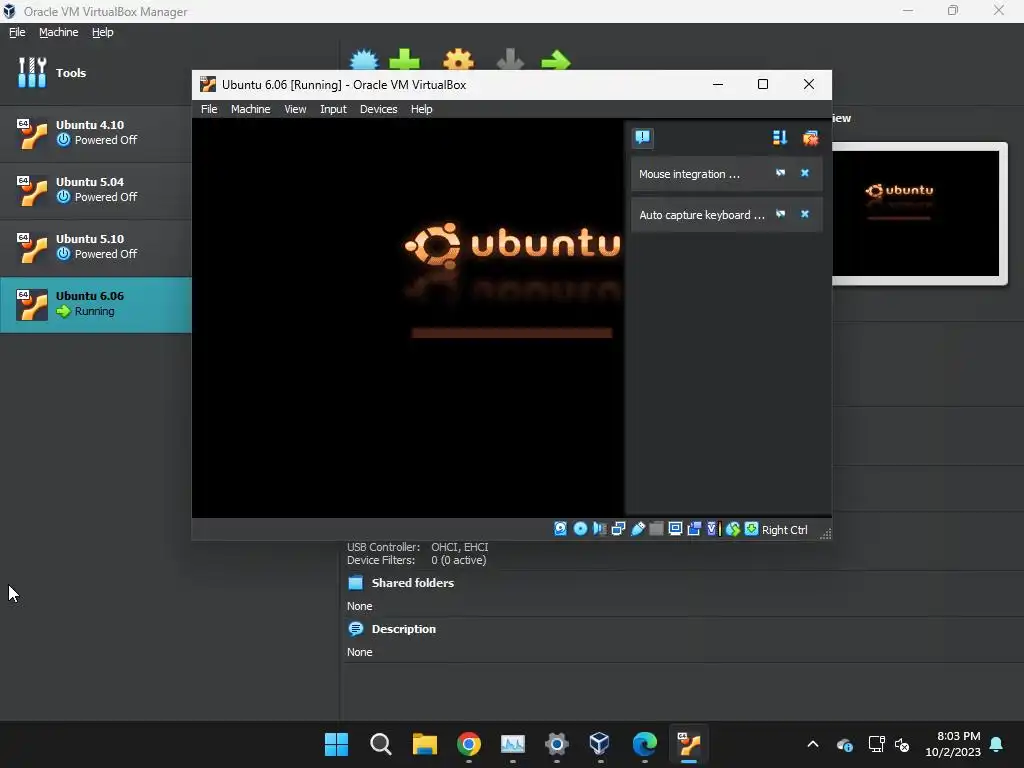Click the optical disk indicator in VM status bar

580,529
